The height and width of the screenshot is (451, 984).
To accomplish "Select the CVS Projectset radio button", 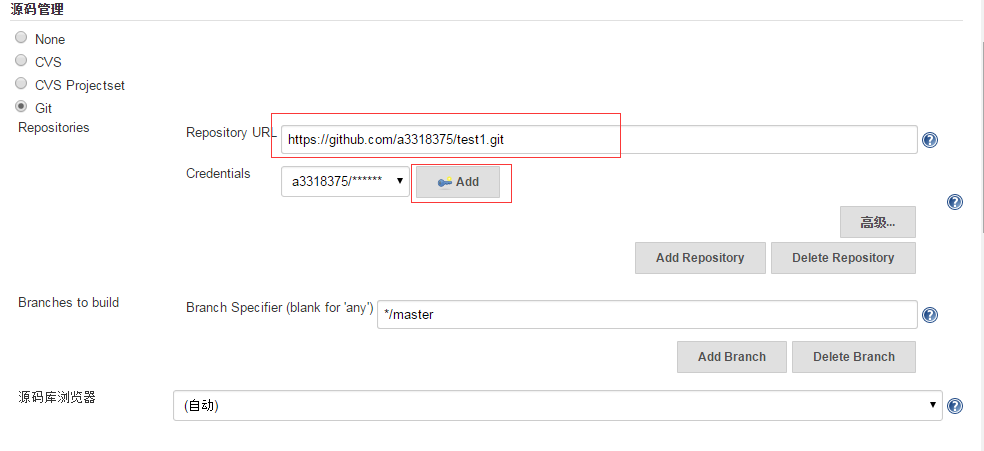I will (21, 83).
